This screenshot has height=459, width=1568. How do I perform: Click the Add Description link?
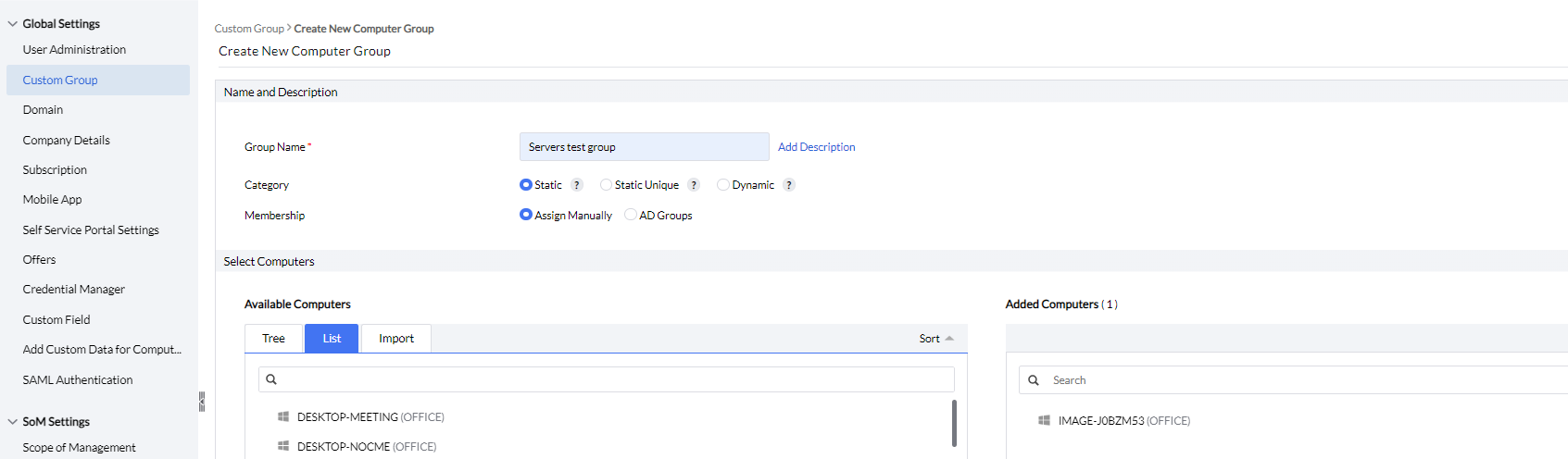[x=816, y=147]
